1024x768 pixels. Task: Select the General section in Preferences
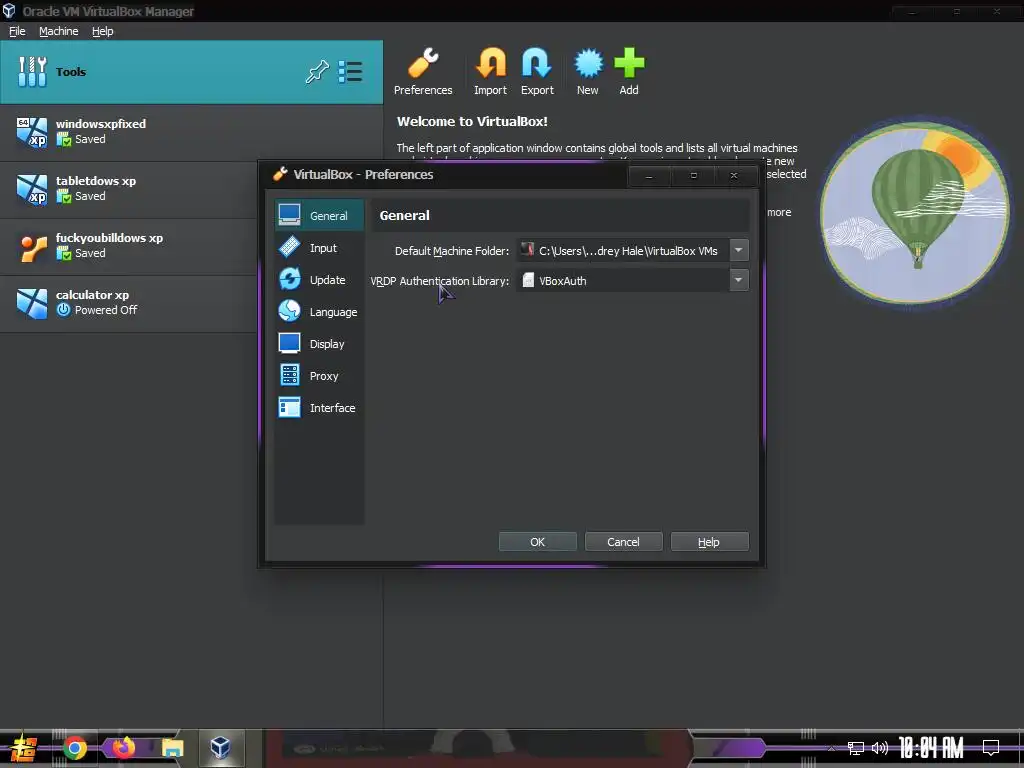tap(319, 216)
